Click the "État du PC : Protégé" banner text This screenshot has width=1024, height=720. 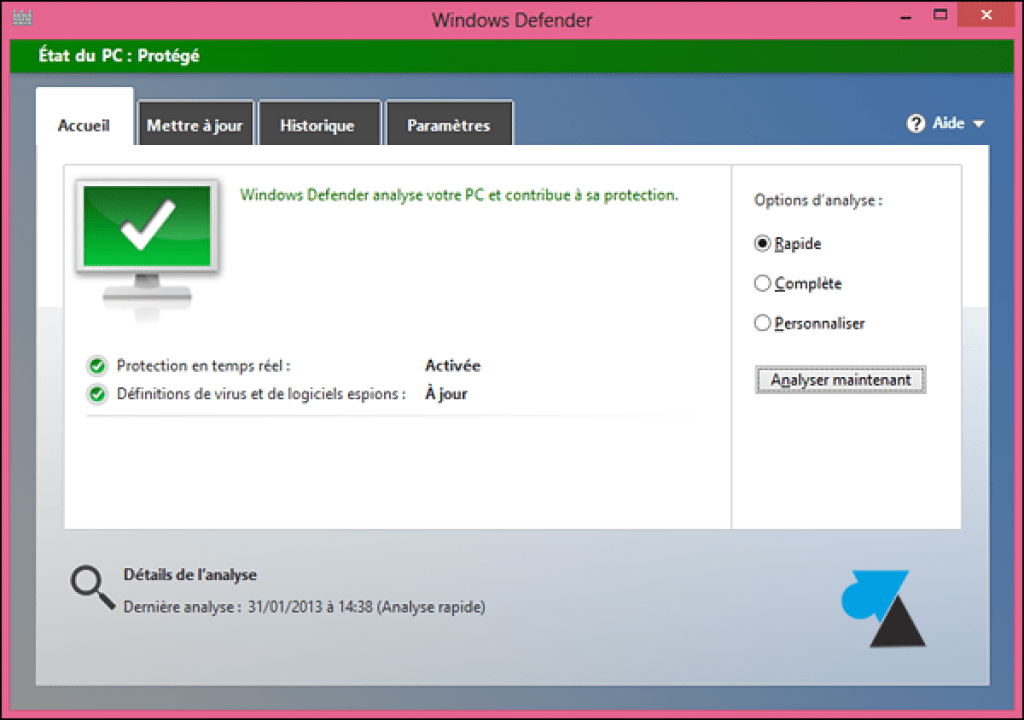[119, 56]
